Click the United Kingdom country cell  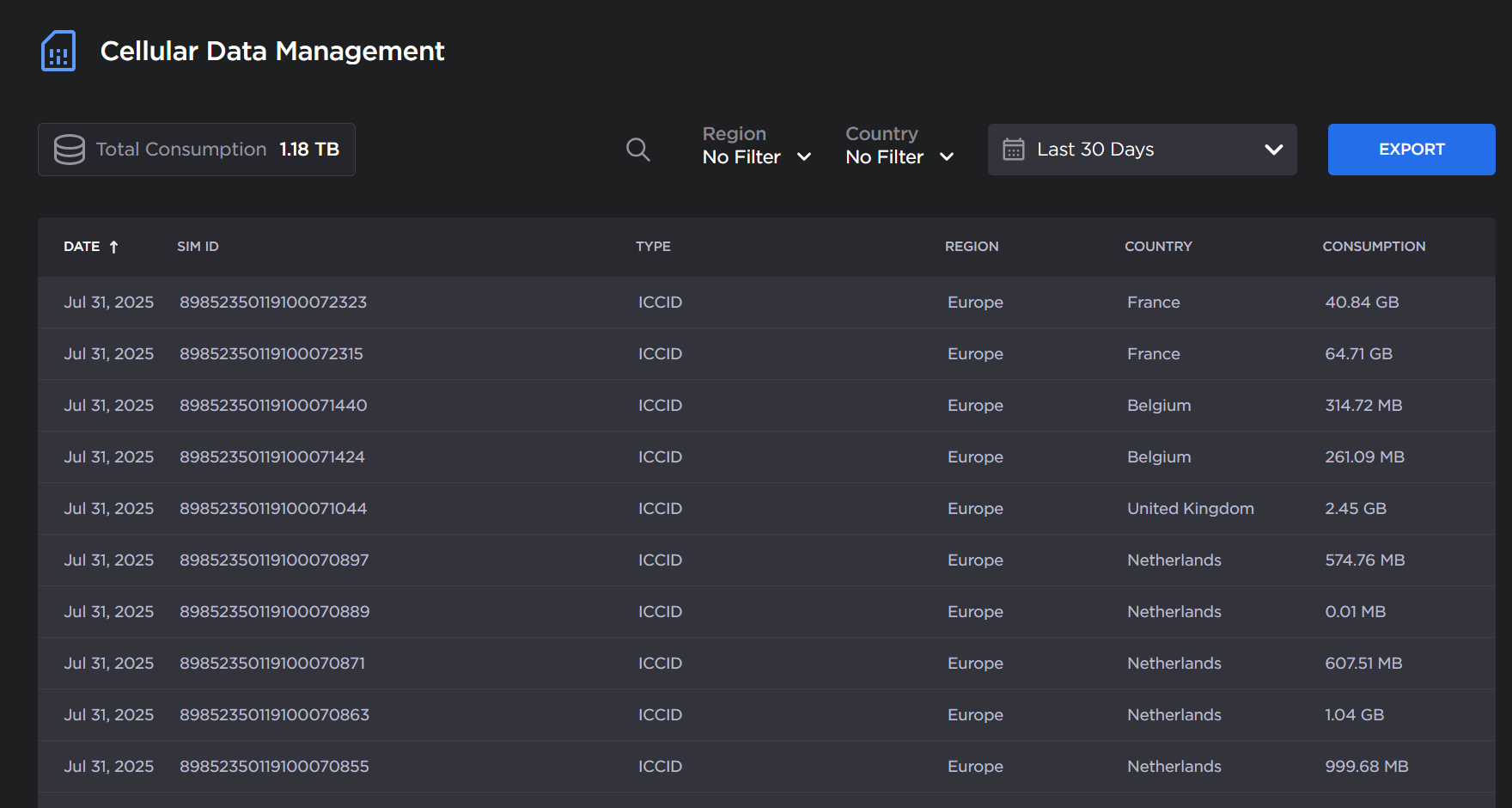coord(1190,509)
